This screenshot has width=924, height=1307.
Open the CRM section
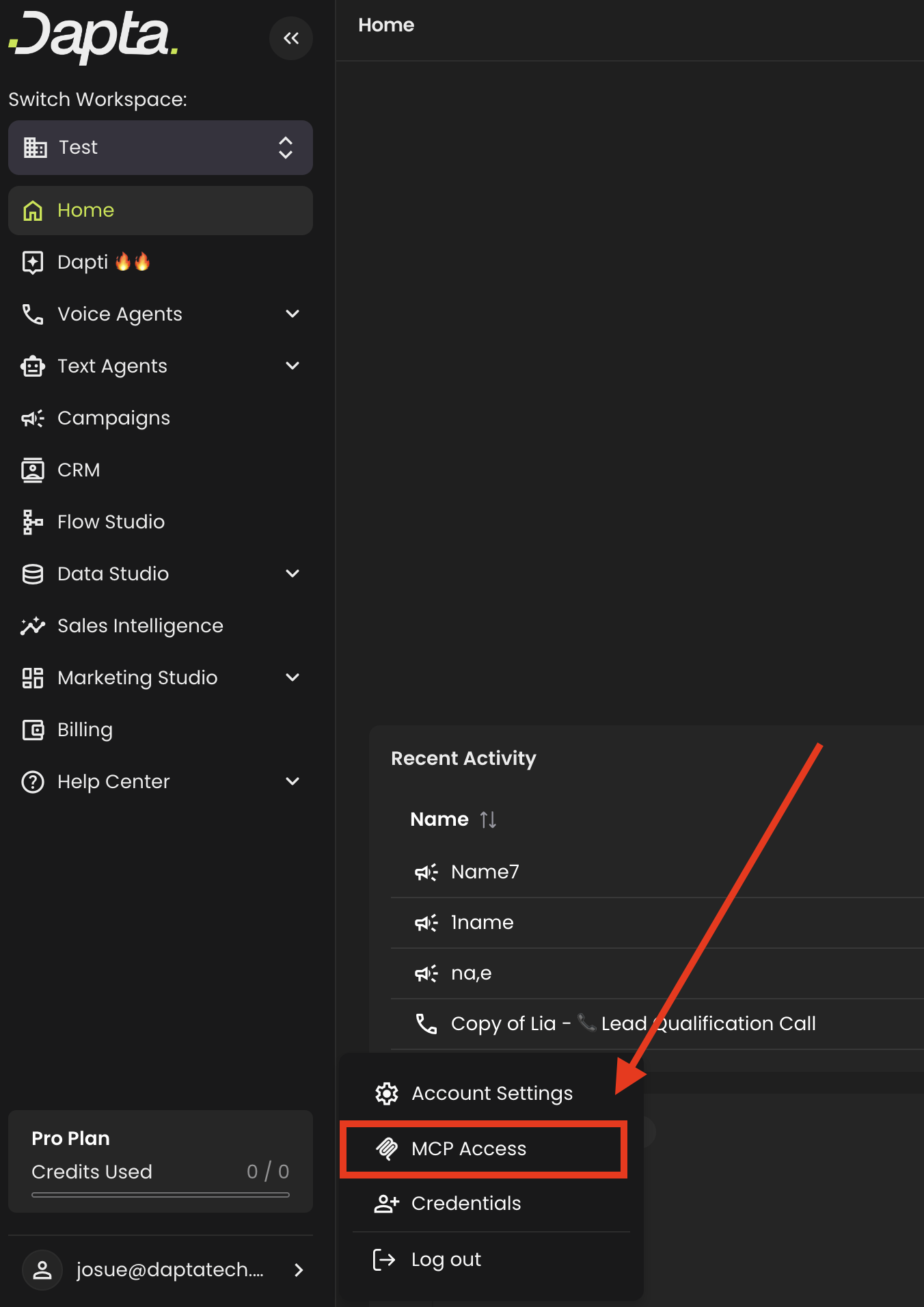tap(161, 470)
